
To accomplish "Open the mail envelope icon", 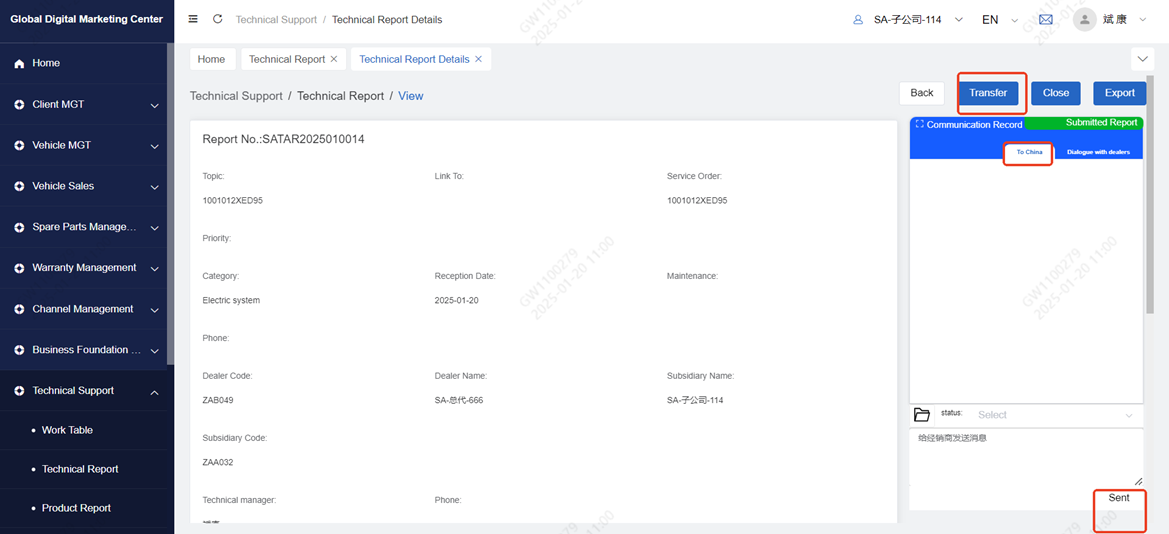I will pyautogui.click(x=1046, y=19).
